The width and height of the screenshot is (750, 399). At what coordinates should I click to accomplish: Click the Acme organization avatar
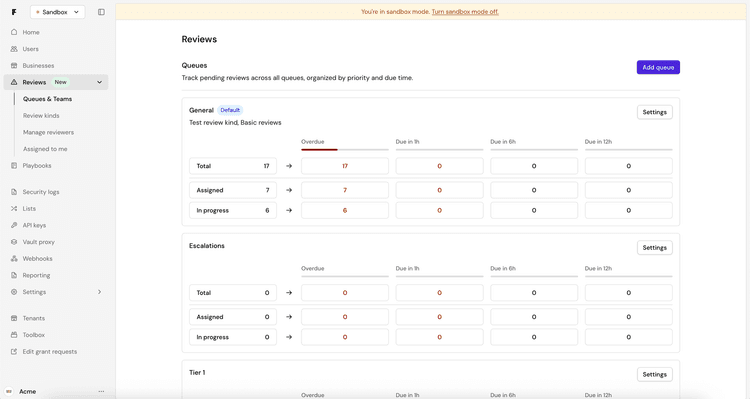(x=9, y=391)
